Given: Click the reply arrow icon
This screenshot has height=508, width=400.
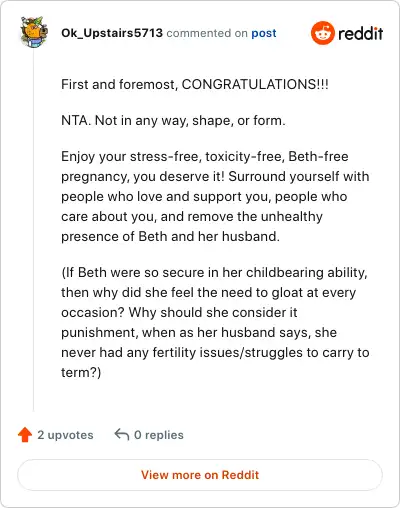Looking at the screenshot, I should point(122,435).
